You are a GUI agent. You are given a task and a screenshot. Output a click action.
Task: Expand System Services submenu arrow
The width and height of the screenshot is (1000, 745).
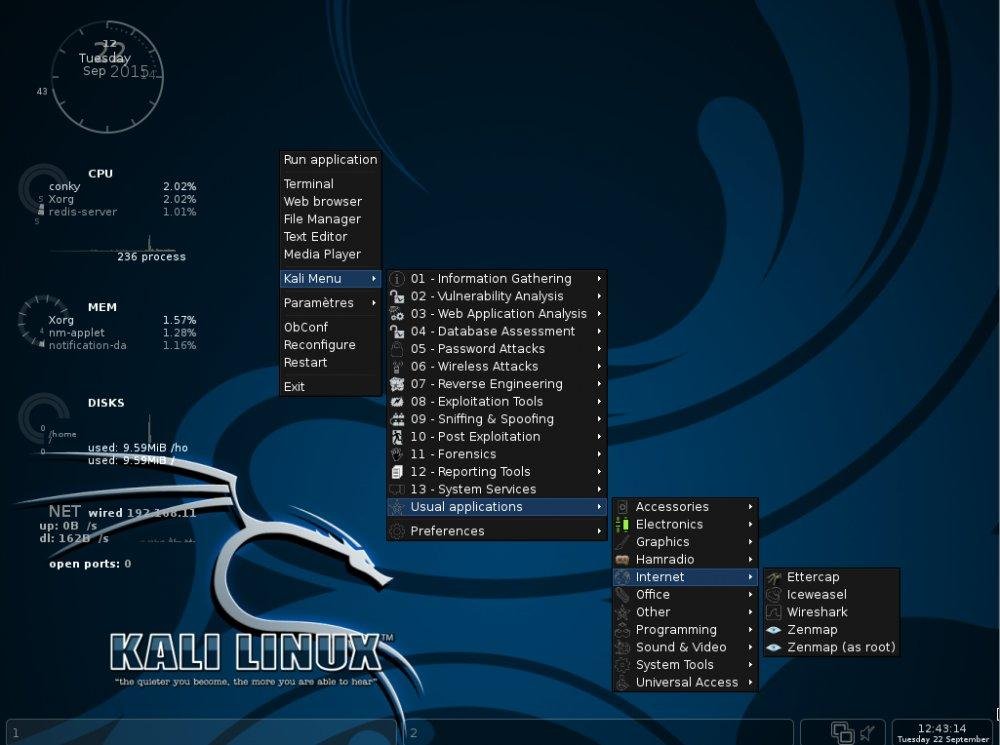point(599,489)
